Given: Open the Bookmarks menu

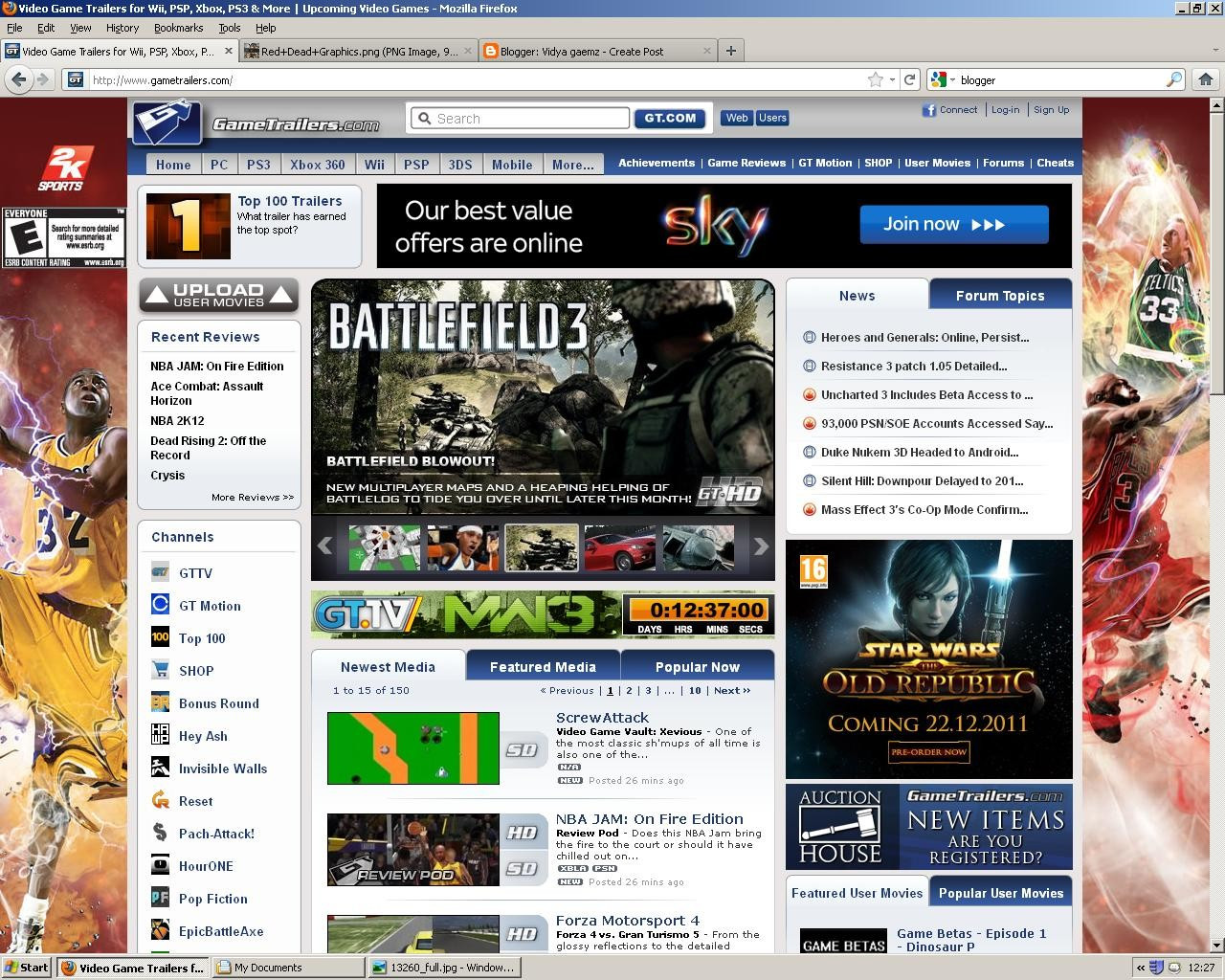Looking at the screenshot, I should [x=179, y=28].
